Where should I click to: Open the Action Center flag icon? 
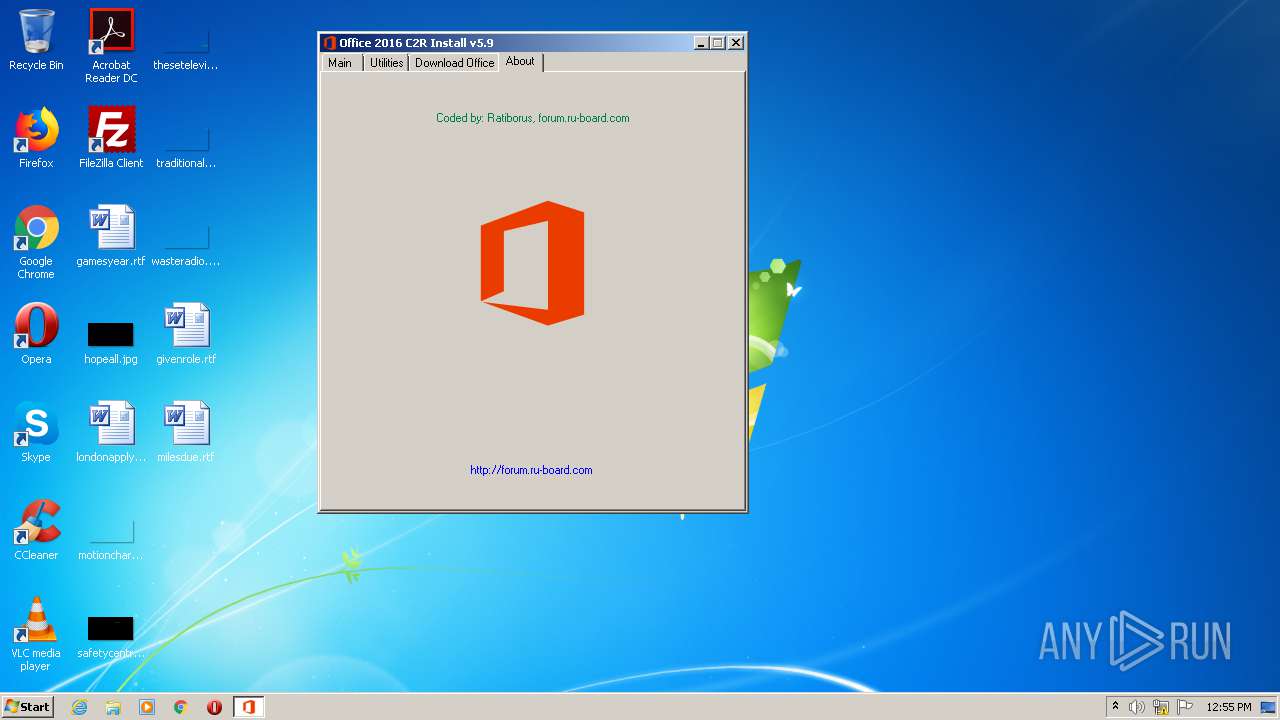click(x=1185, y=707)
